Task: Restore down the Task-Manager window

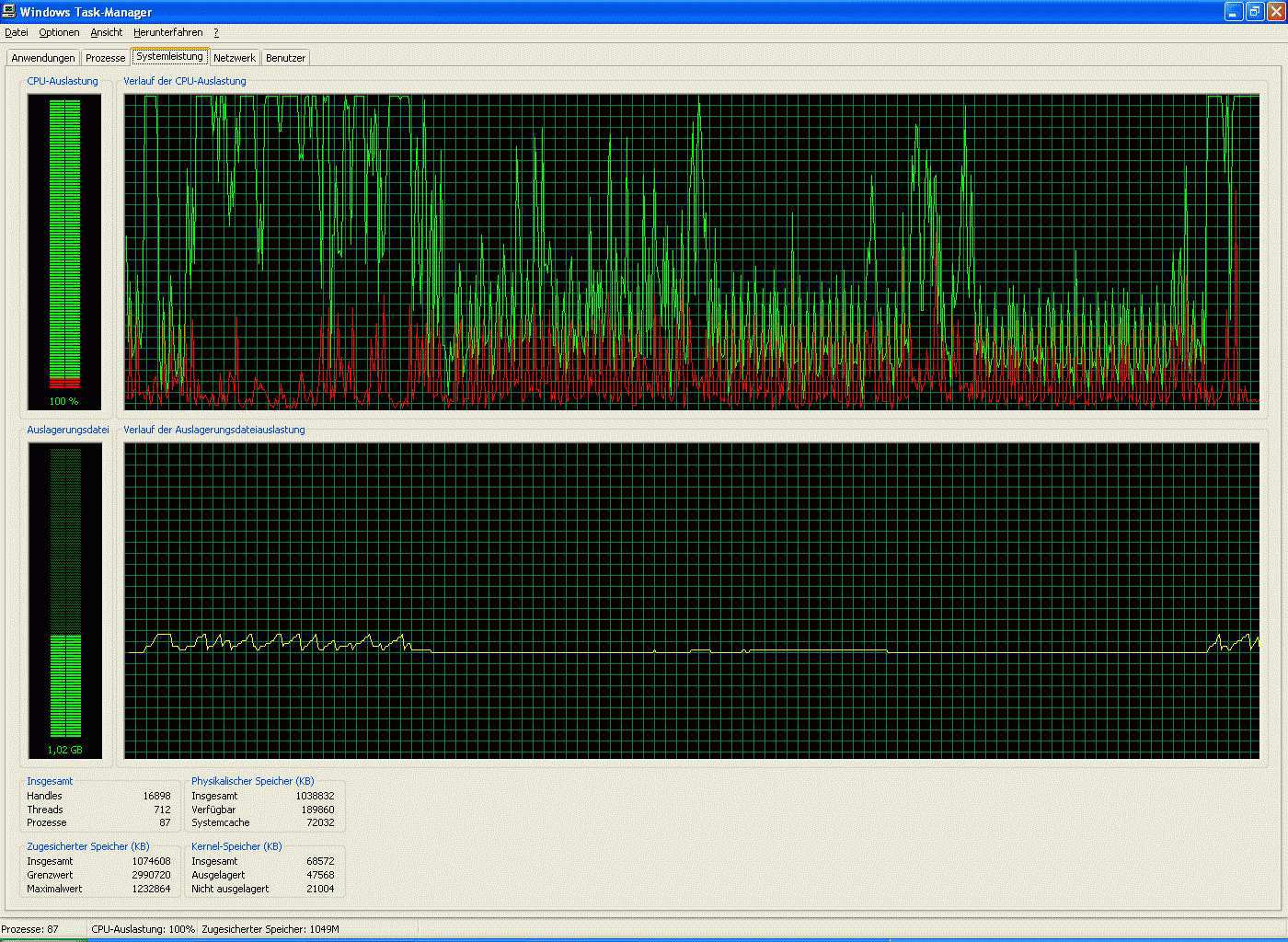Action: point(1255,11)
